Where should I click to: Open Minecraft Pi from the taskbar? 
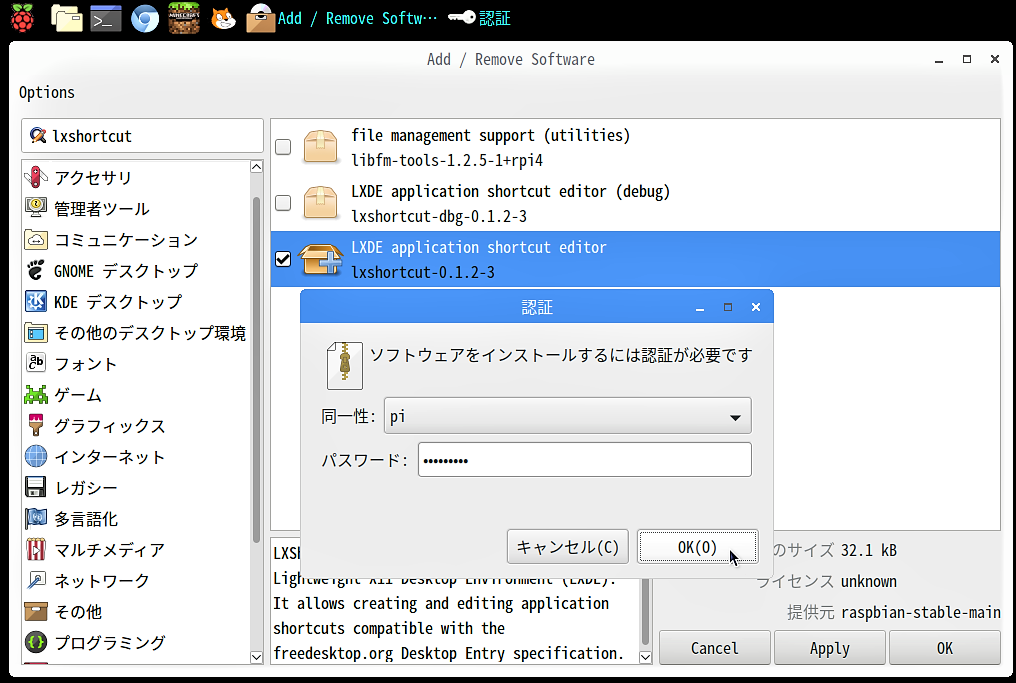(184, 18)
